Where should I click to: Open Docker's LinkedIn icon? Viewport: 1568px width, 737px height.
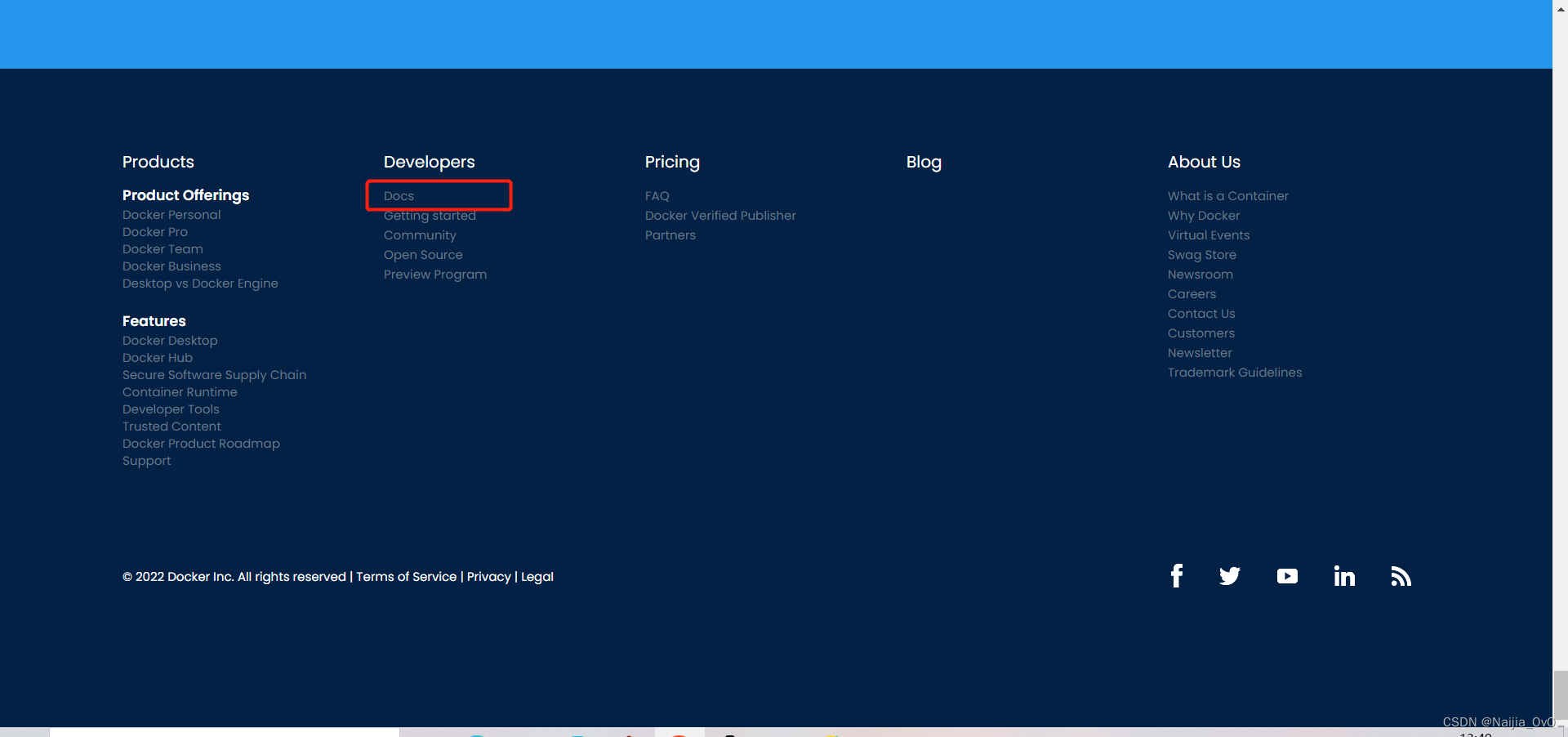tap(1344, 576)
